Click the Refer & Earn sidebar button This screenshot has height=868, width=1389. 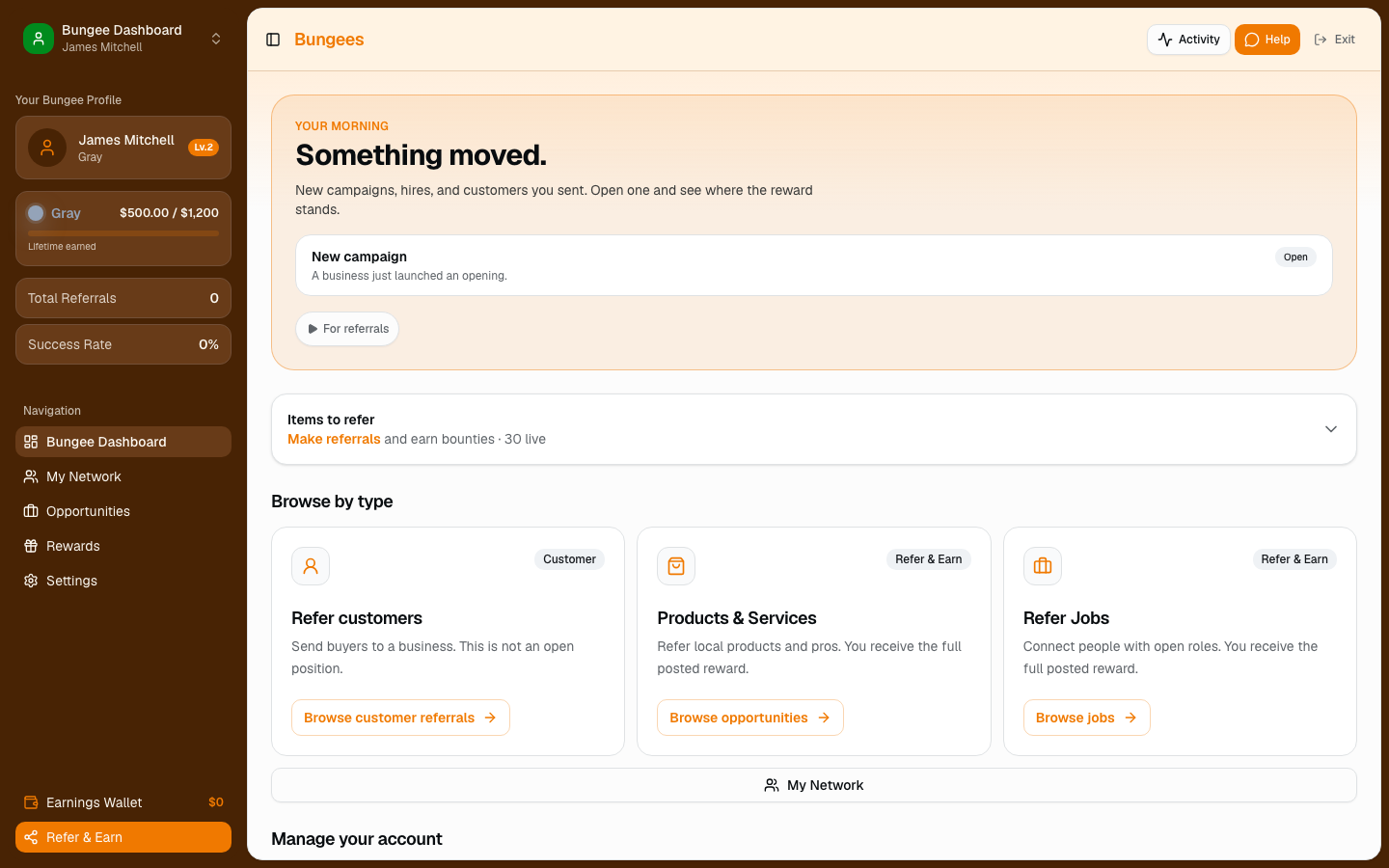[x=123, y=837]
